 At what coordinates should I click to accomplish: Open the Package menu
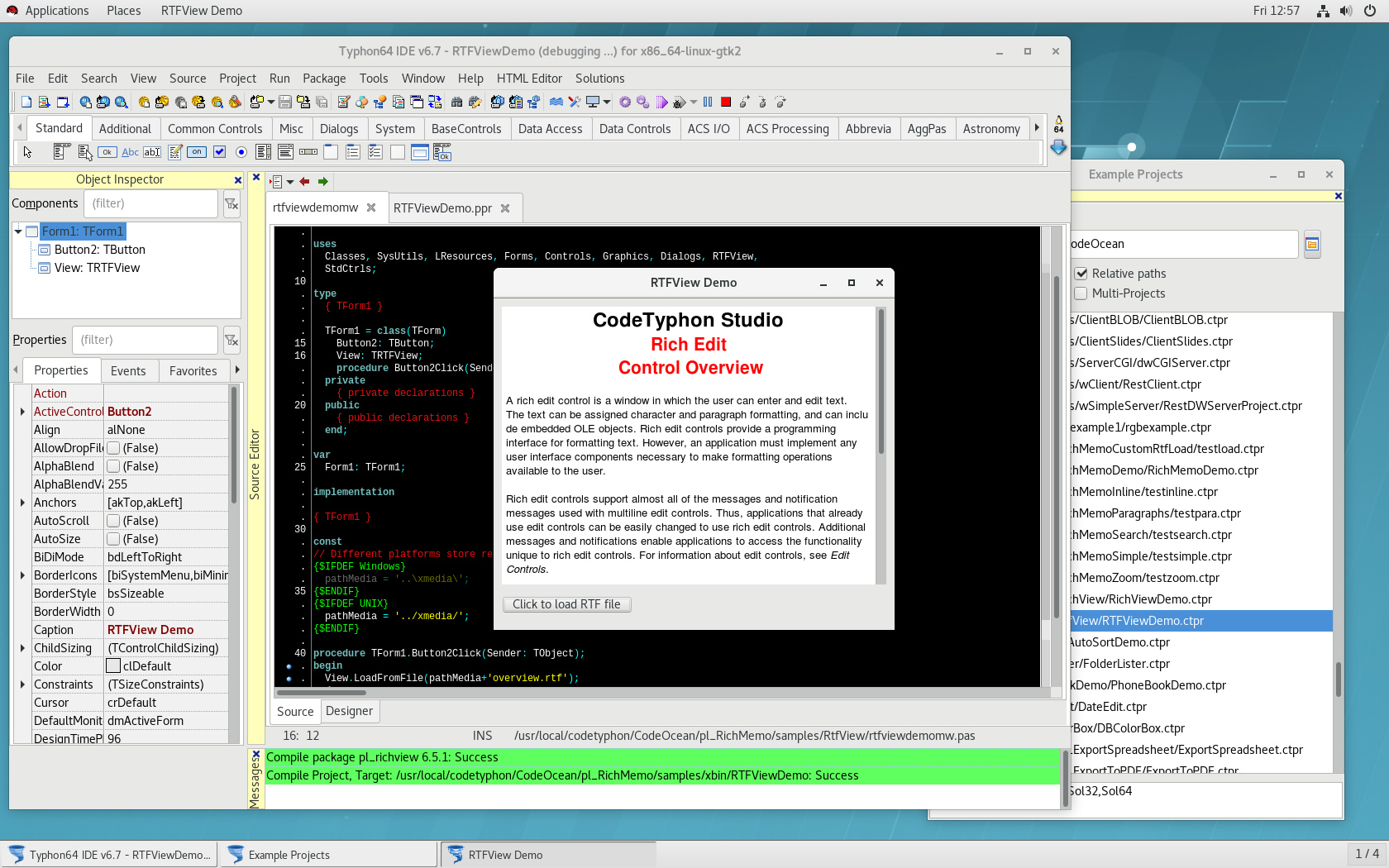[324, 79]
